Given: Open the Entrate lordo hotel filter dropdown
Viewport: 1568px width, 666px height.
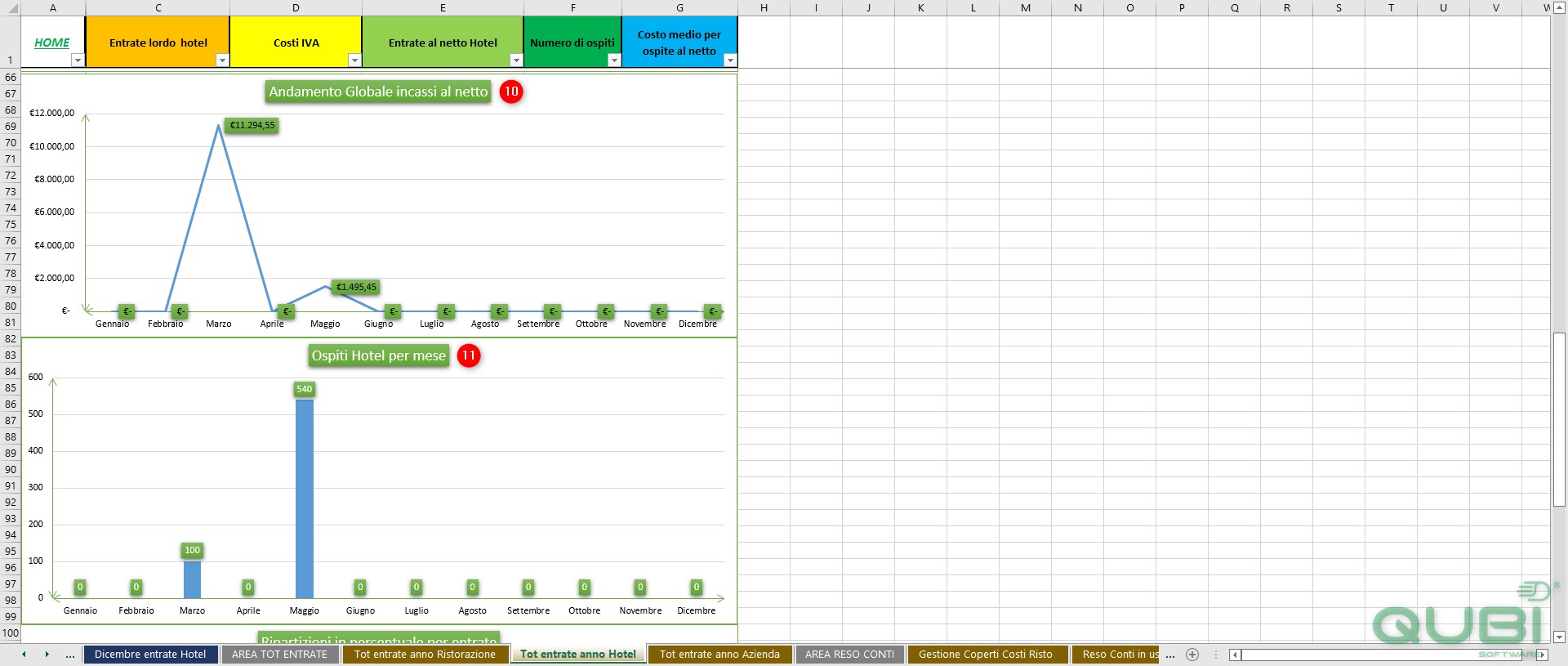Looking at the screenshot, I should point(222,60).
